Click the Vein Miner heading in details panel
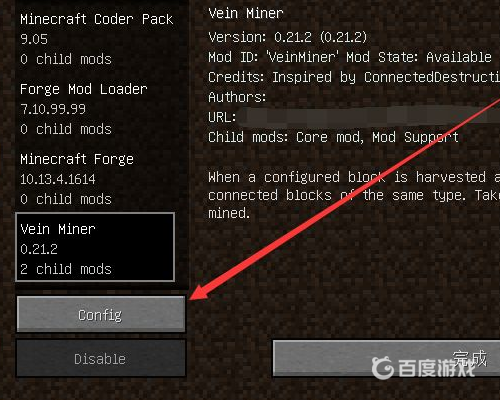 246,13
